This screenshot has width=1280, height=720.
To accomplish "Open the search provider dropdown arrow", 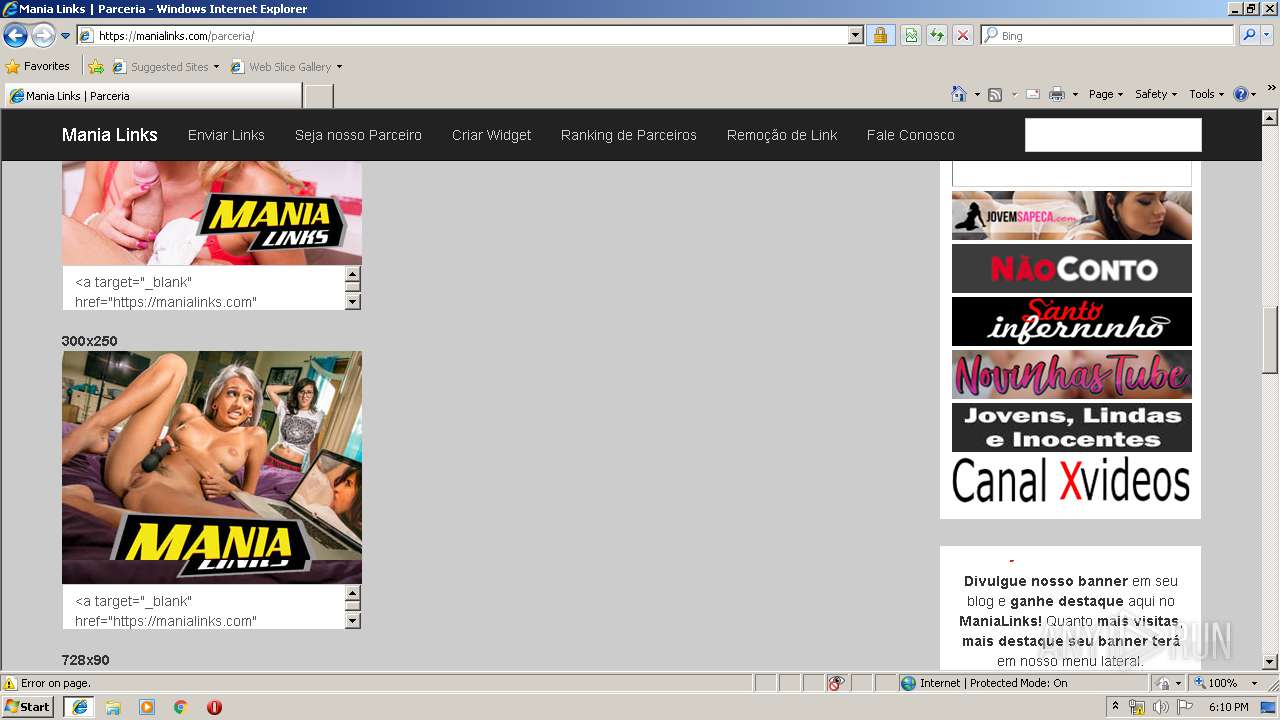I will tap(1267, 36).
